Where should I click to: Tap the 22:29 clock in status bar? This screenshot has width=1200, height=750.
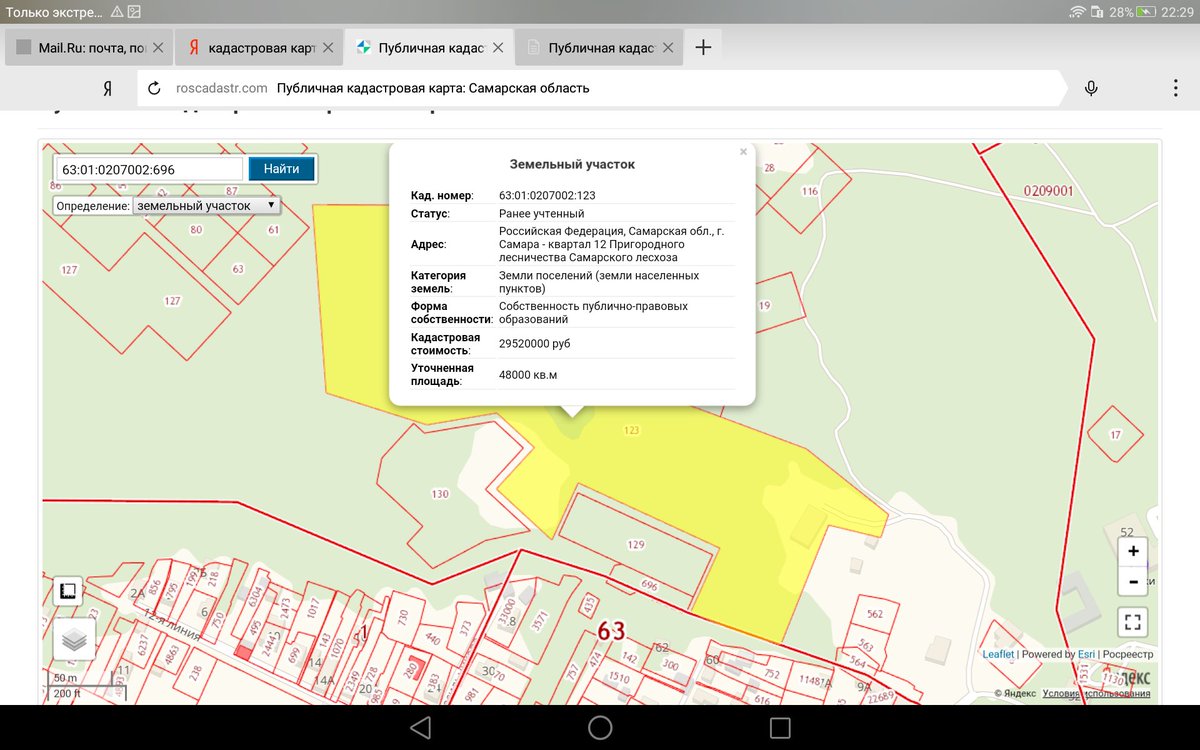1176,12
